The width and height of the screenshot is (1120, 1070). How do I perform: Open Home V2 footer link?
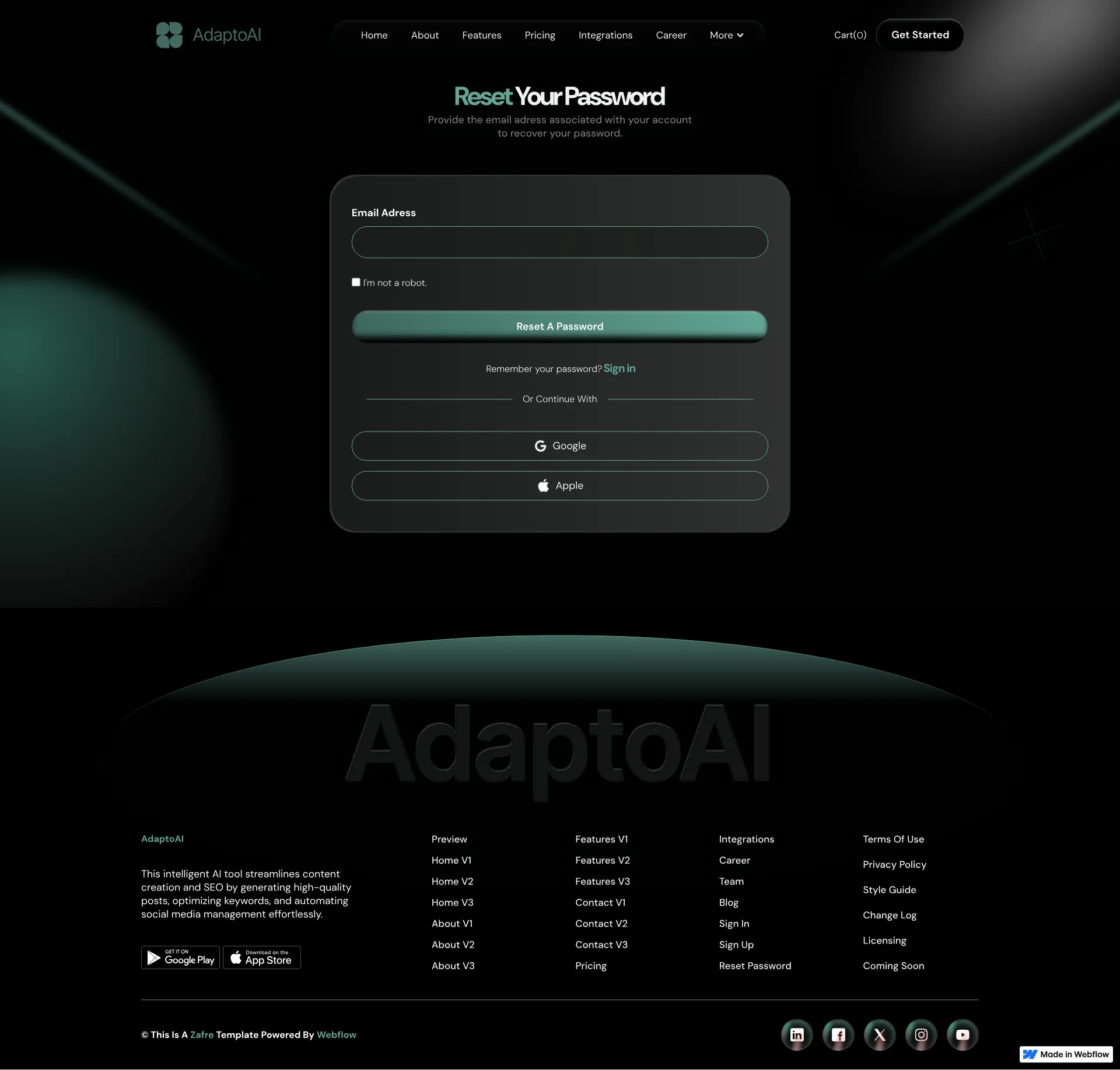pos(453,881)
